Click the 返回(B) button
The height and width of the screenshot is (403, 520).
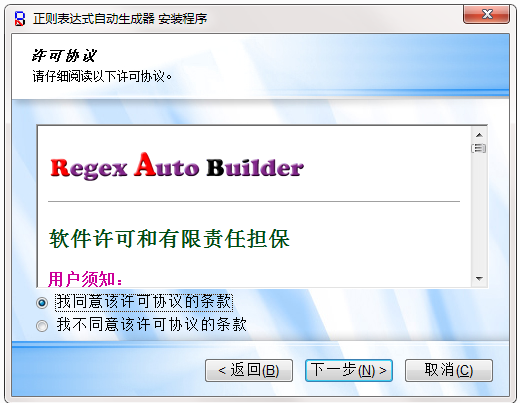[x=249, y=370]
